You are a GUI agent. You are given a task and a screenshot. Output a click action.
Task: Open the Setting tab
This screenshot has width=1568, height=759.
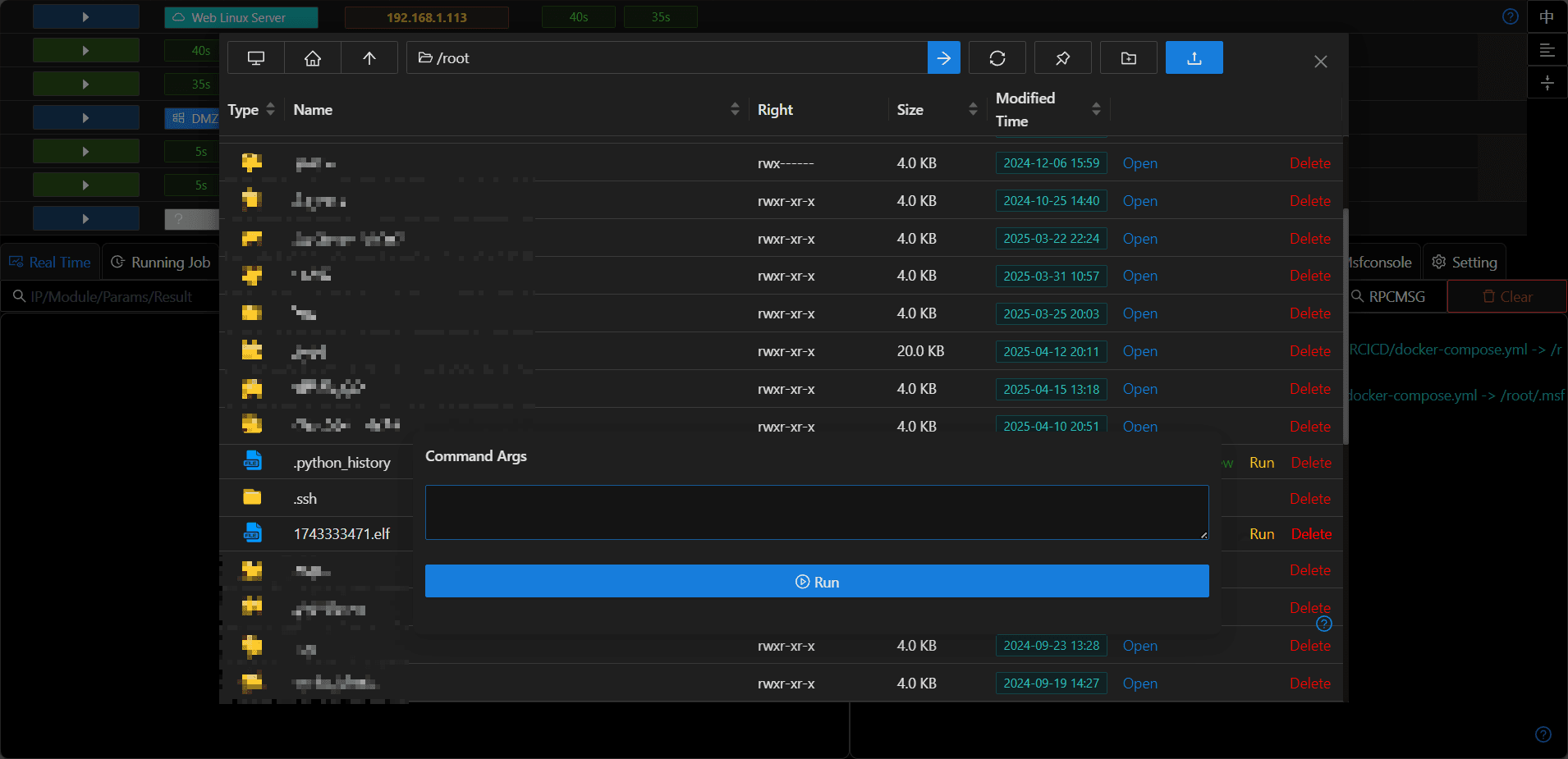(x=1465, y=262)
